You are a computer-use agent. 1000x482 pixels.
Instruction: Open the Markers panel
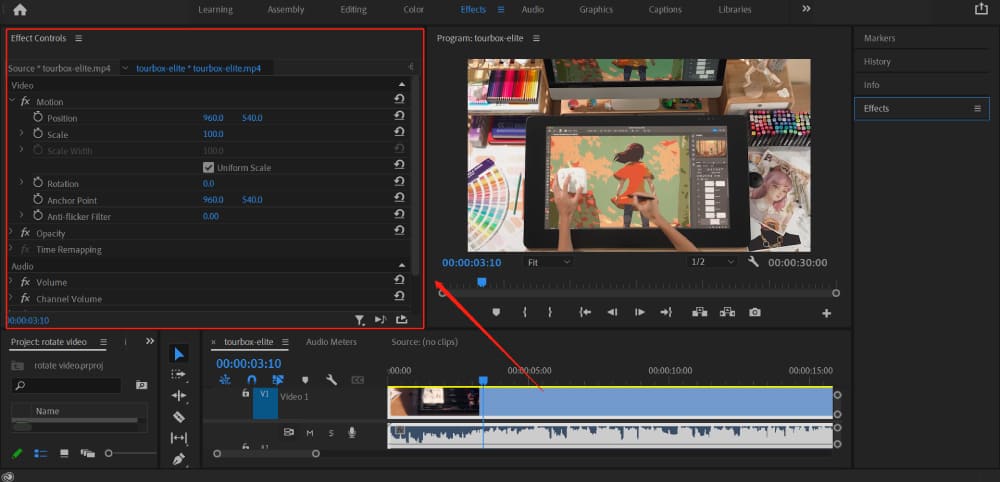point(879,38)
